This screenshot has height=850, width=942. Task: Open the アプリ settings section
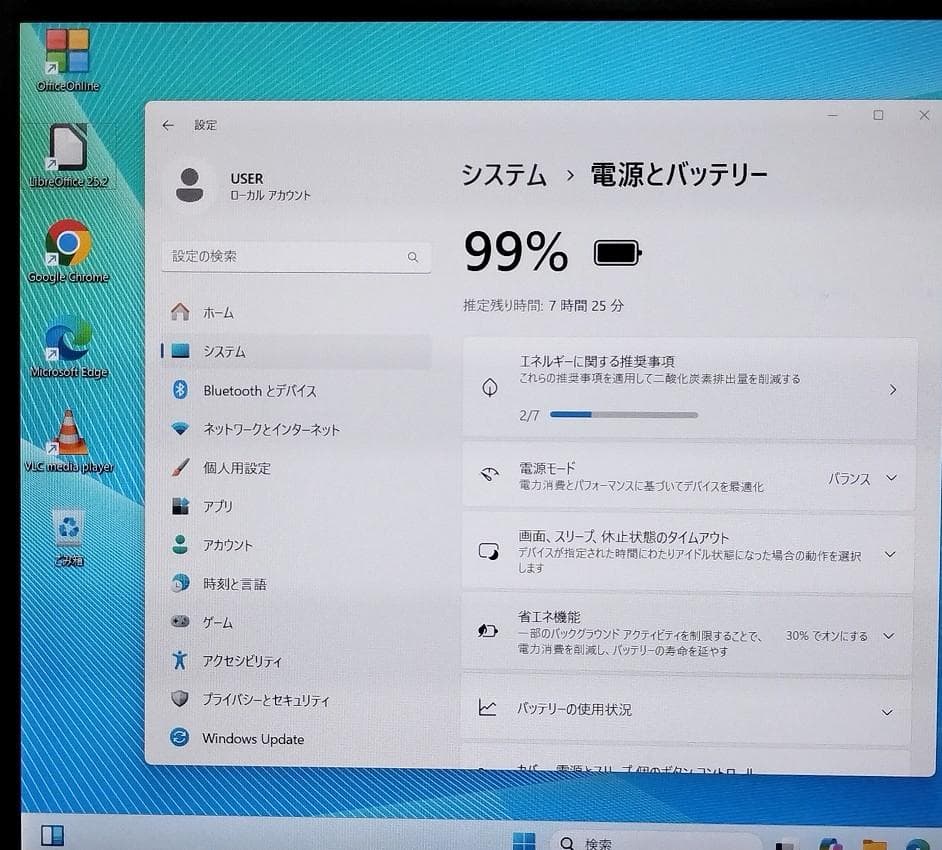tap(222, 506)
